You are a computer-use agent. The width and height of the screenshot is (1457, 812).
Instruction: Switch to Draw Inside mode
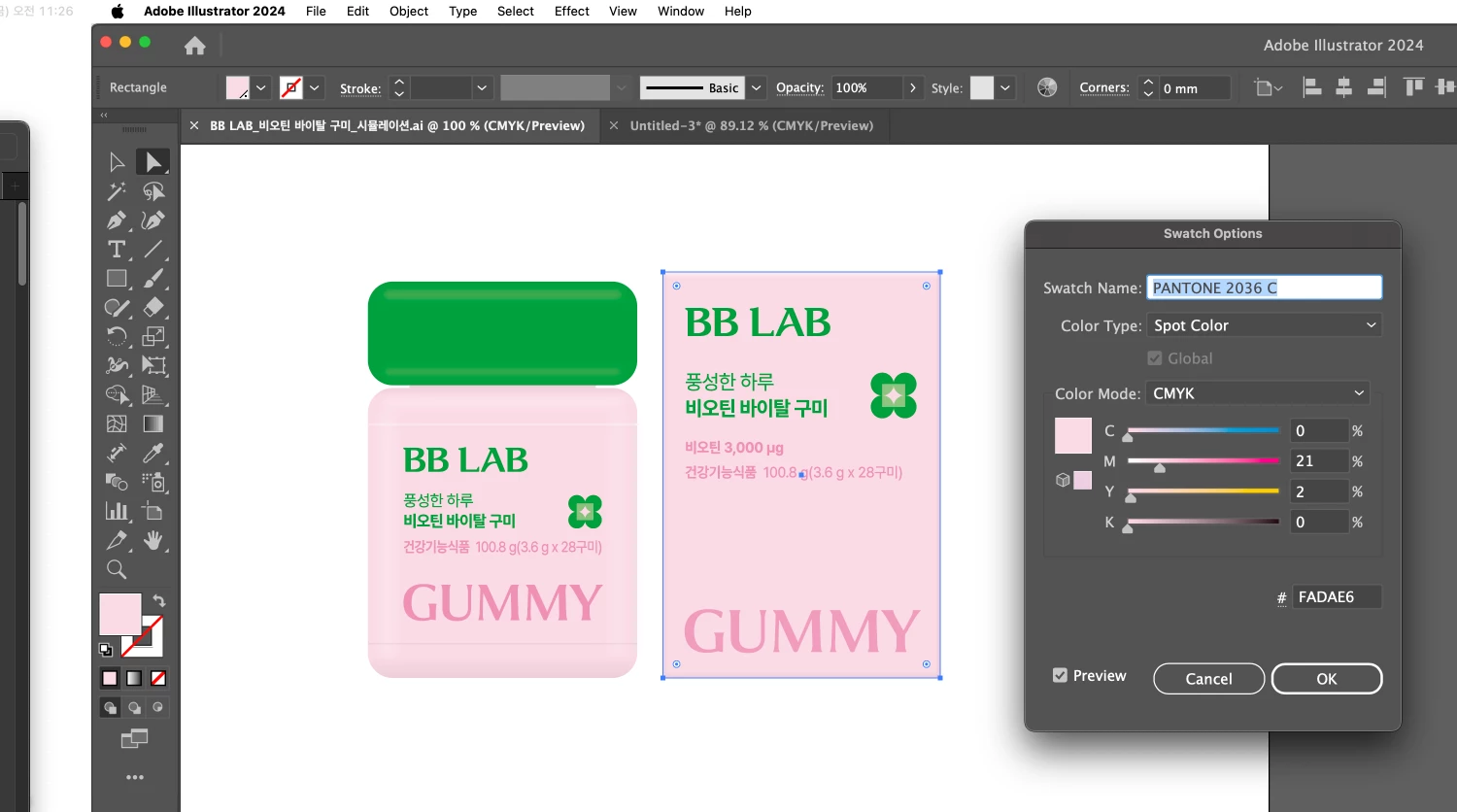pyautogui.click(x=158, y=707)
